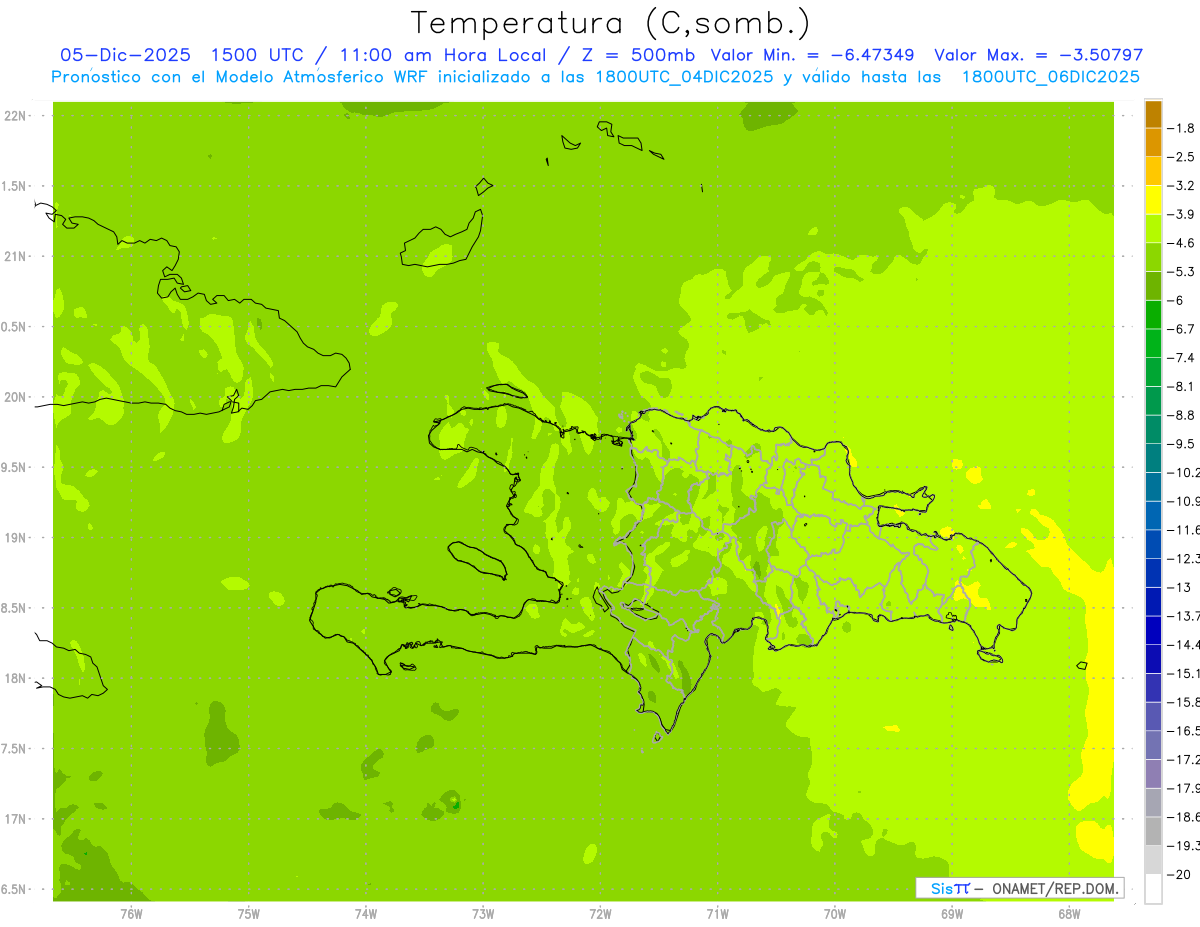Select the gray swatch between -18.6 and -19.3
Viewport: 1200px width, 927px height.
click(x=1153, y=831)
